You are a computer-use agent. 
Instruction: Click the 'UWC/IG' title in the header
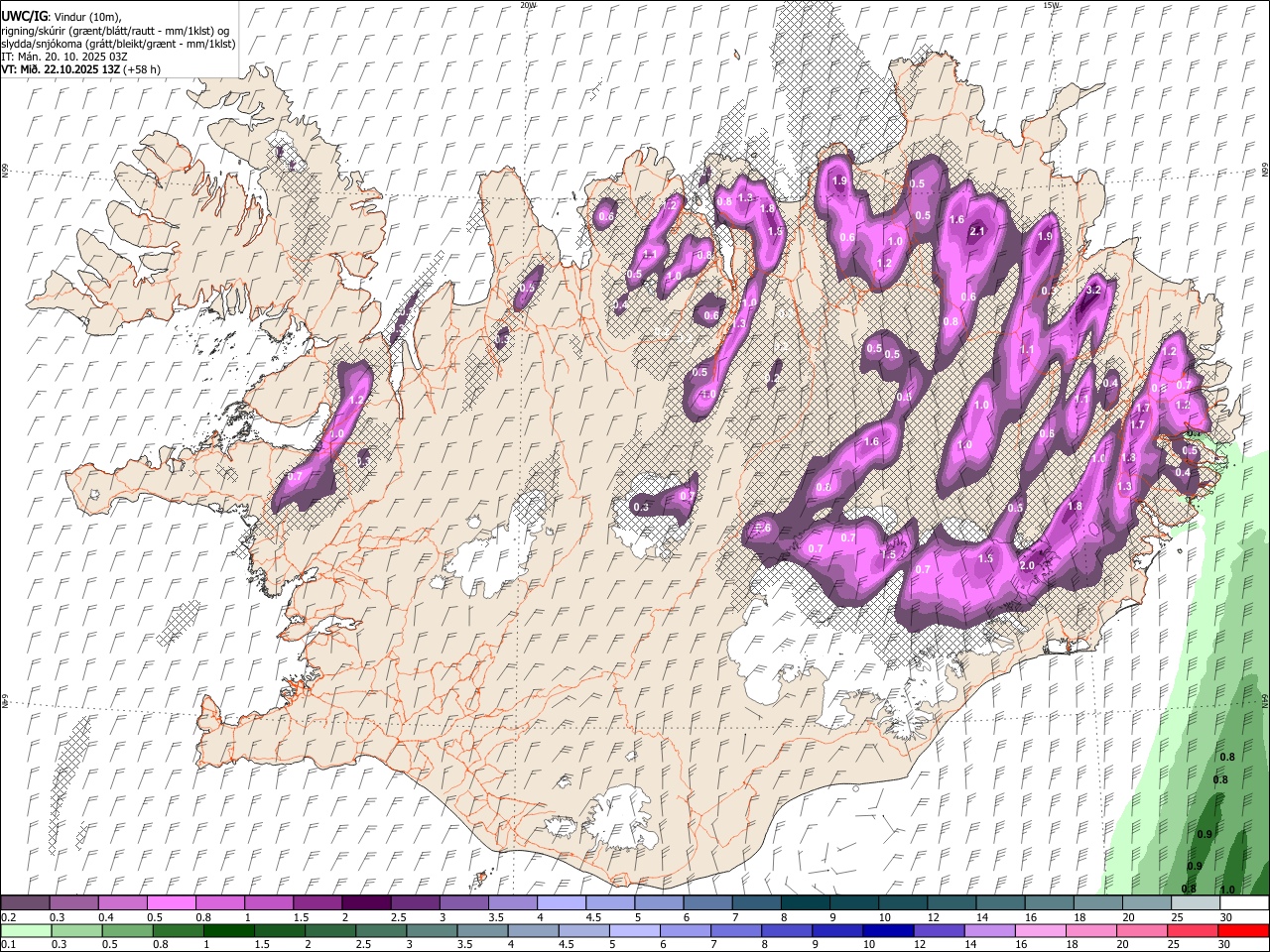[x=24, y=17]
